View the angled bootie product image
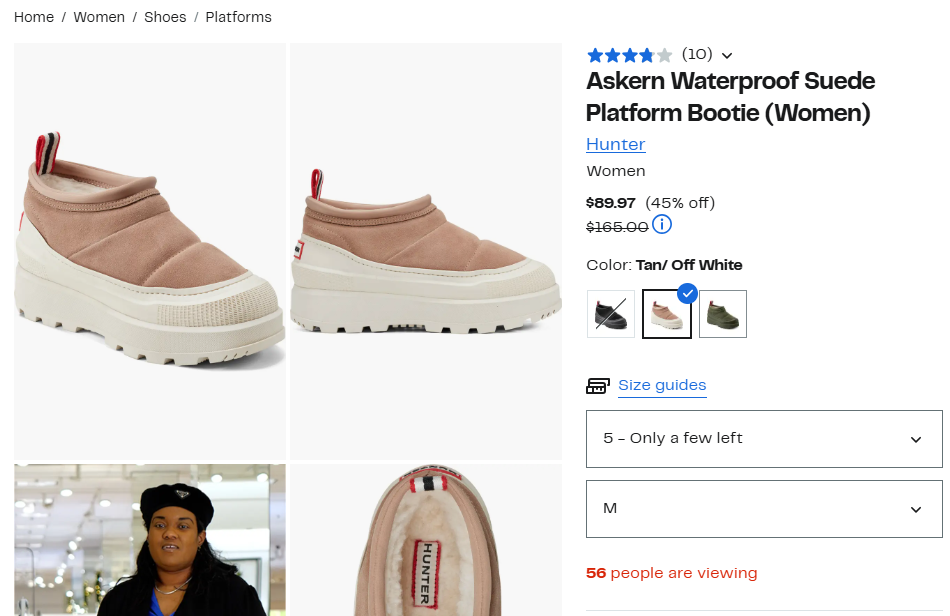The image size is (950, 616). pos(150,251)
